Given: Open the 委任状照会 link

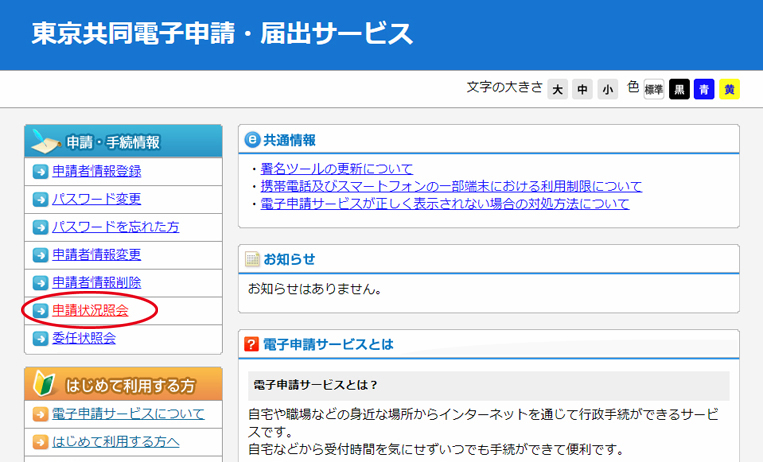Looking at the screenshot, I should 84,338.
